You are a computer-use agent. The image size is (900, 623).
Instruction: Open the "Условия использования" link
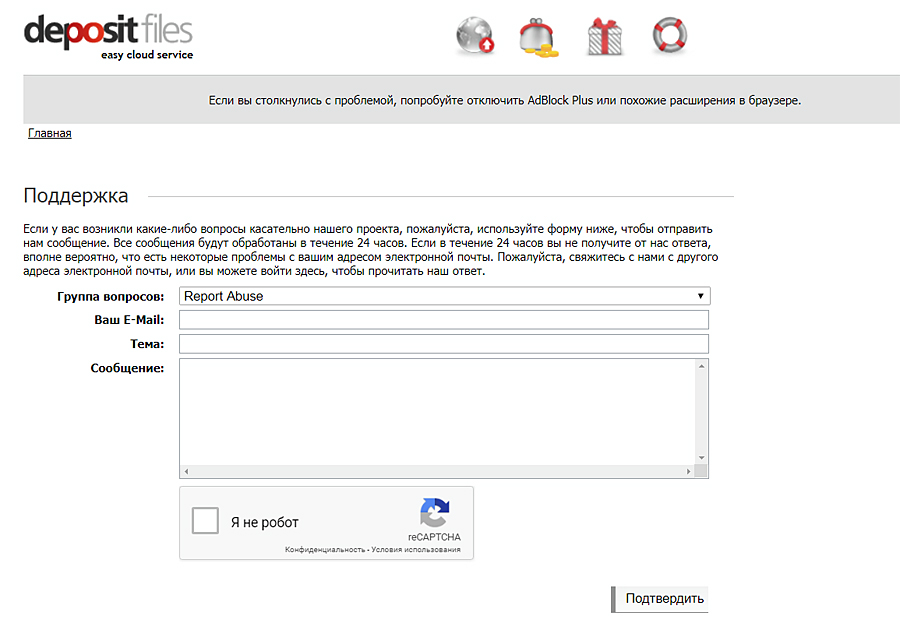[x=415, y=550]
